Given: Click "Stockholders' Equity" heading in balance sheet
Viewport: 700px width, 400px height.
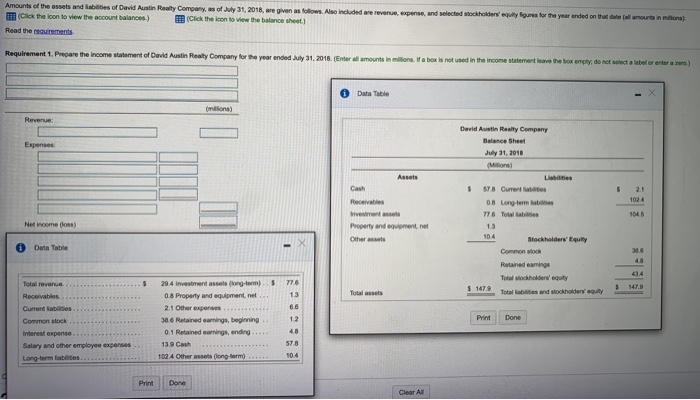Looking at the screenshot, I should [x=557, y=239].
